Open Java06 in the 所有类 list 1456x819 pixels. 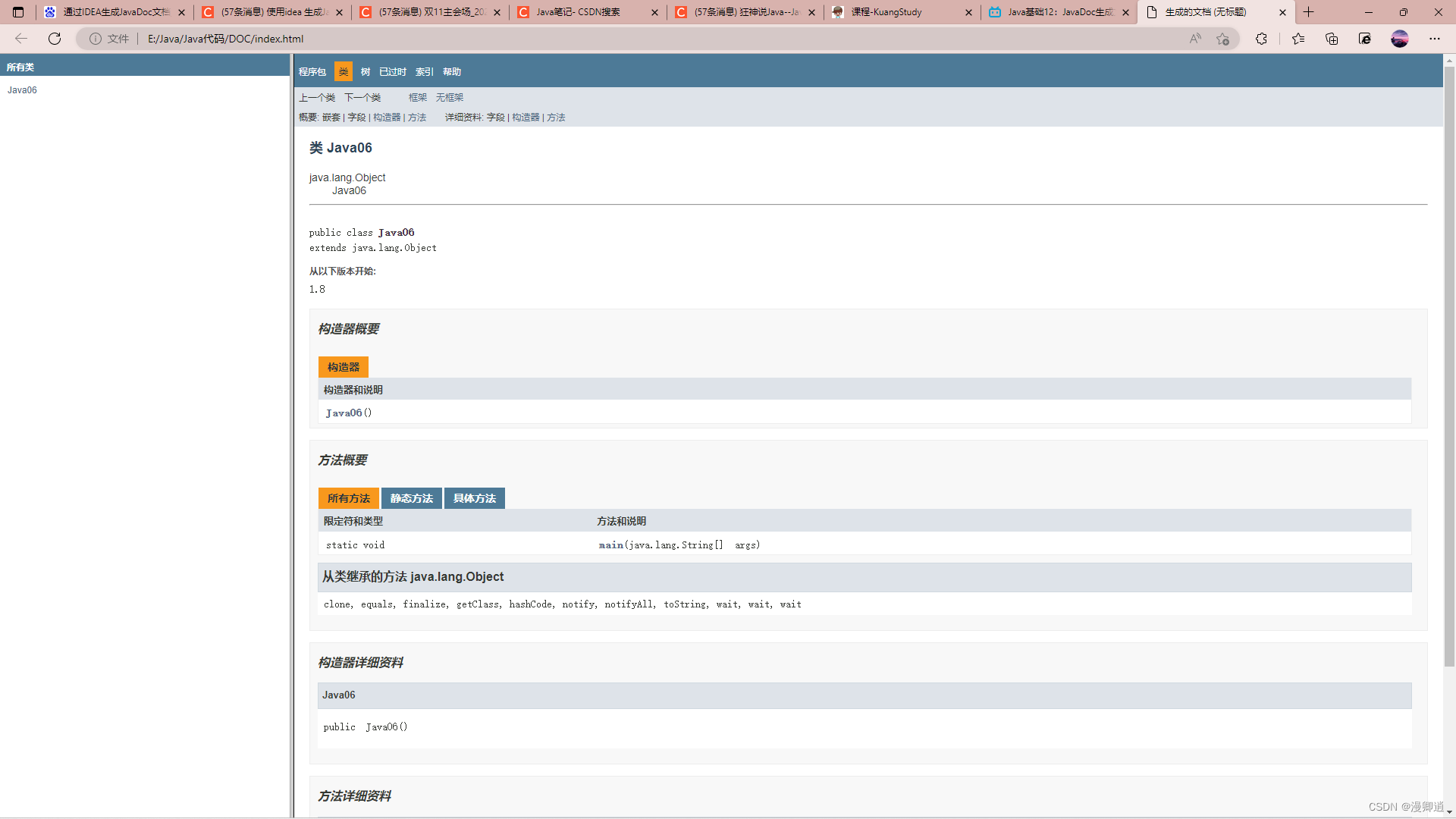22,90
